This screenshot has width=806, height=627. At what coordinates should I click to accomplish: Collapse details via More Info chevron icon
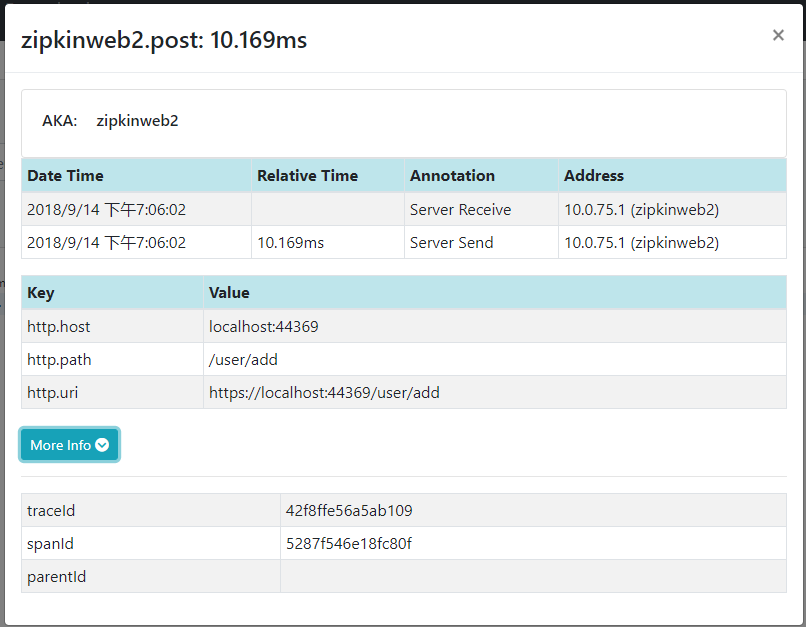pos(102,445)
